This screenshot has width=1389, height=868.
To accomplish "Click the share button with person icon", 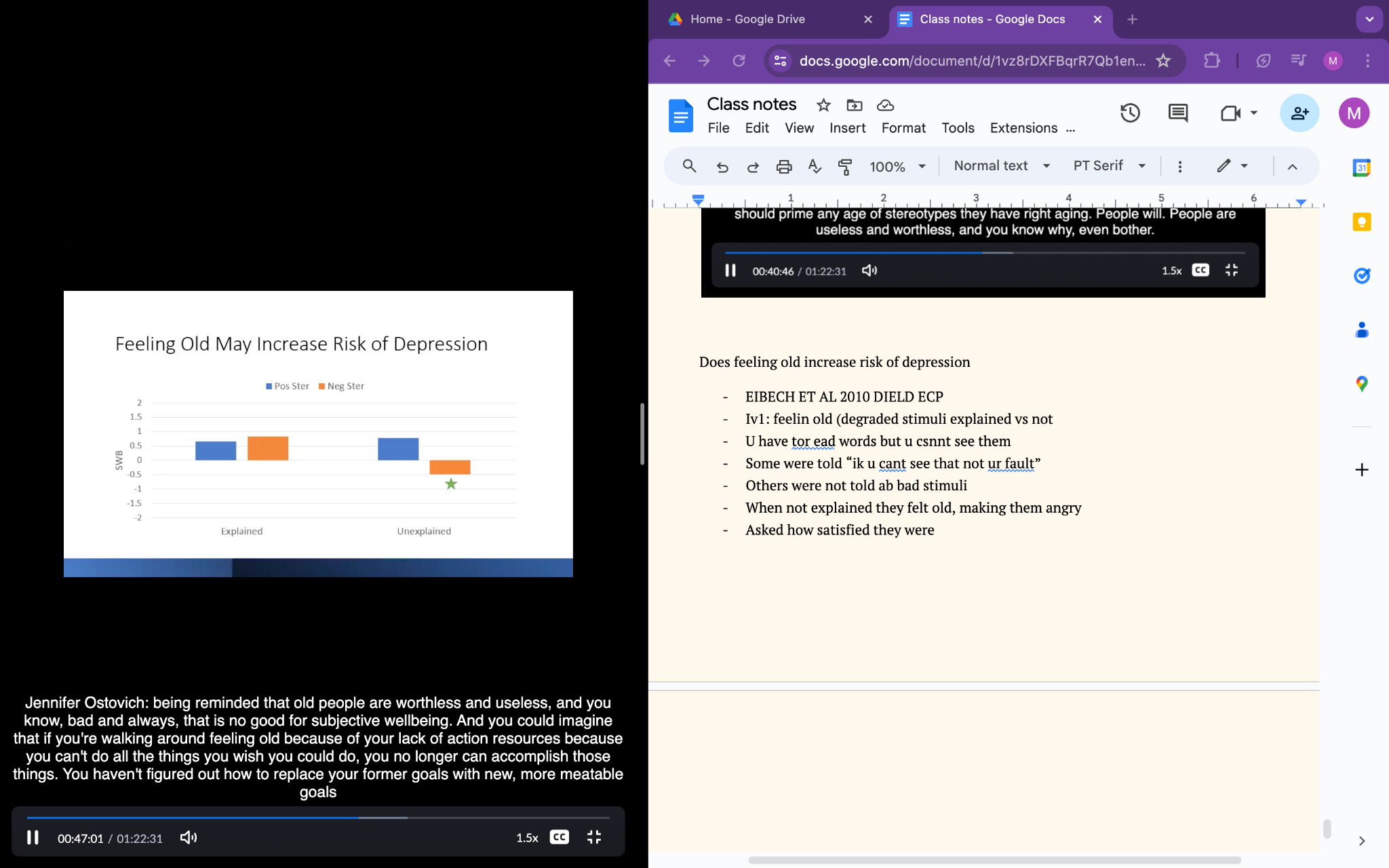I will coord(1299,113).
